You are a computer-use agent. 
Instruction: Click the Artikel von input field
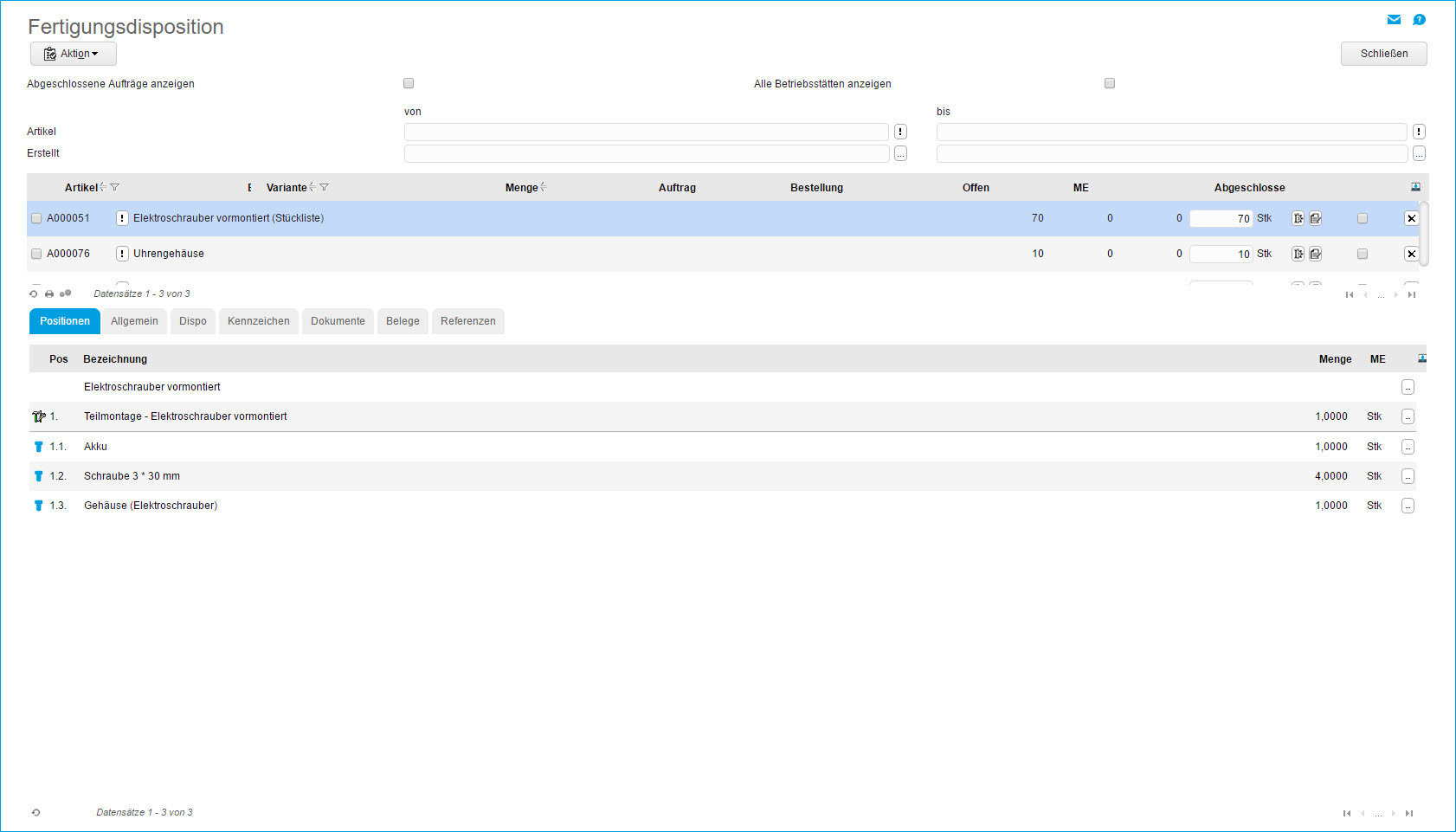[646, 132]
